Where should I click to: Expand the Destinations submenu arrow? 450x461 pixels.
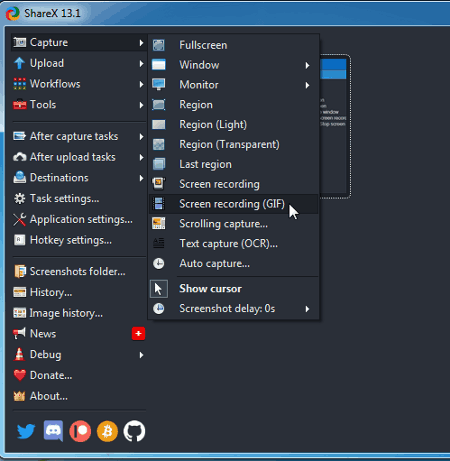pos(141,178)
